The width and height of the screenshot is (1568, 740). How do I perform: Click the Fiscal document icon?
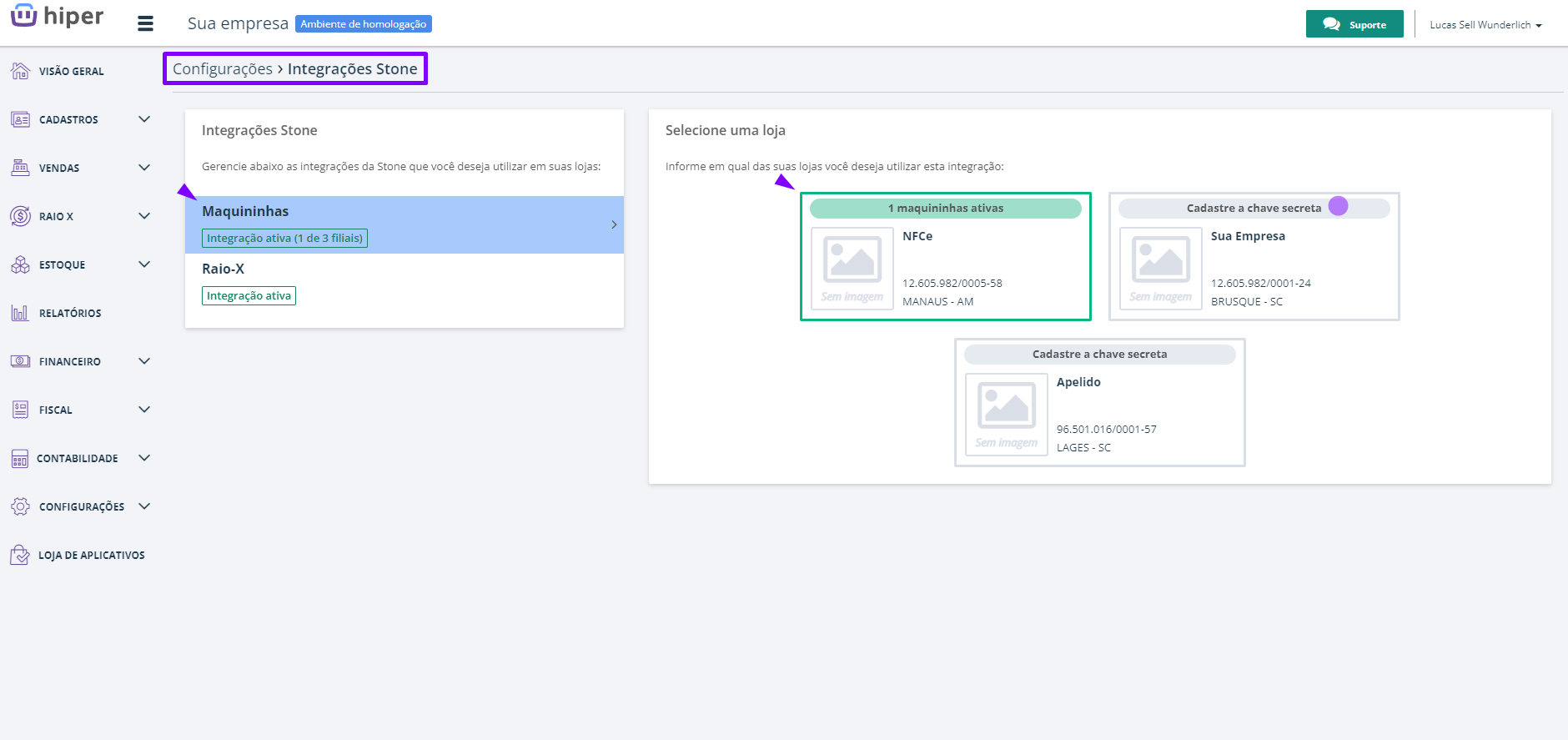(20, 410)
